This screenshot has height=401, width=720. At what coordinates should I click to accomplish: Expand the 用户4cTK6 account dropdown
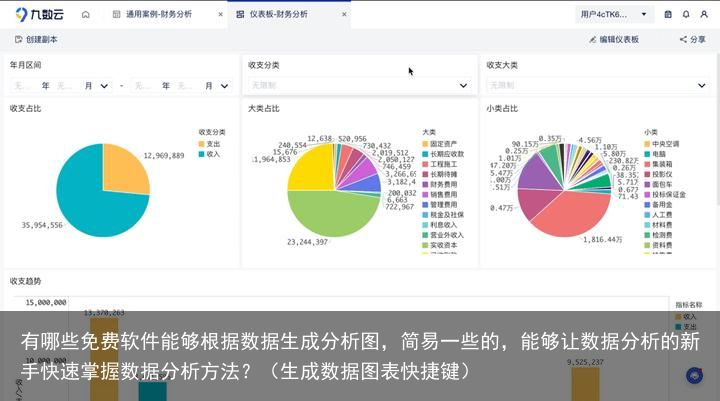614,14
